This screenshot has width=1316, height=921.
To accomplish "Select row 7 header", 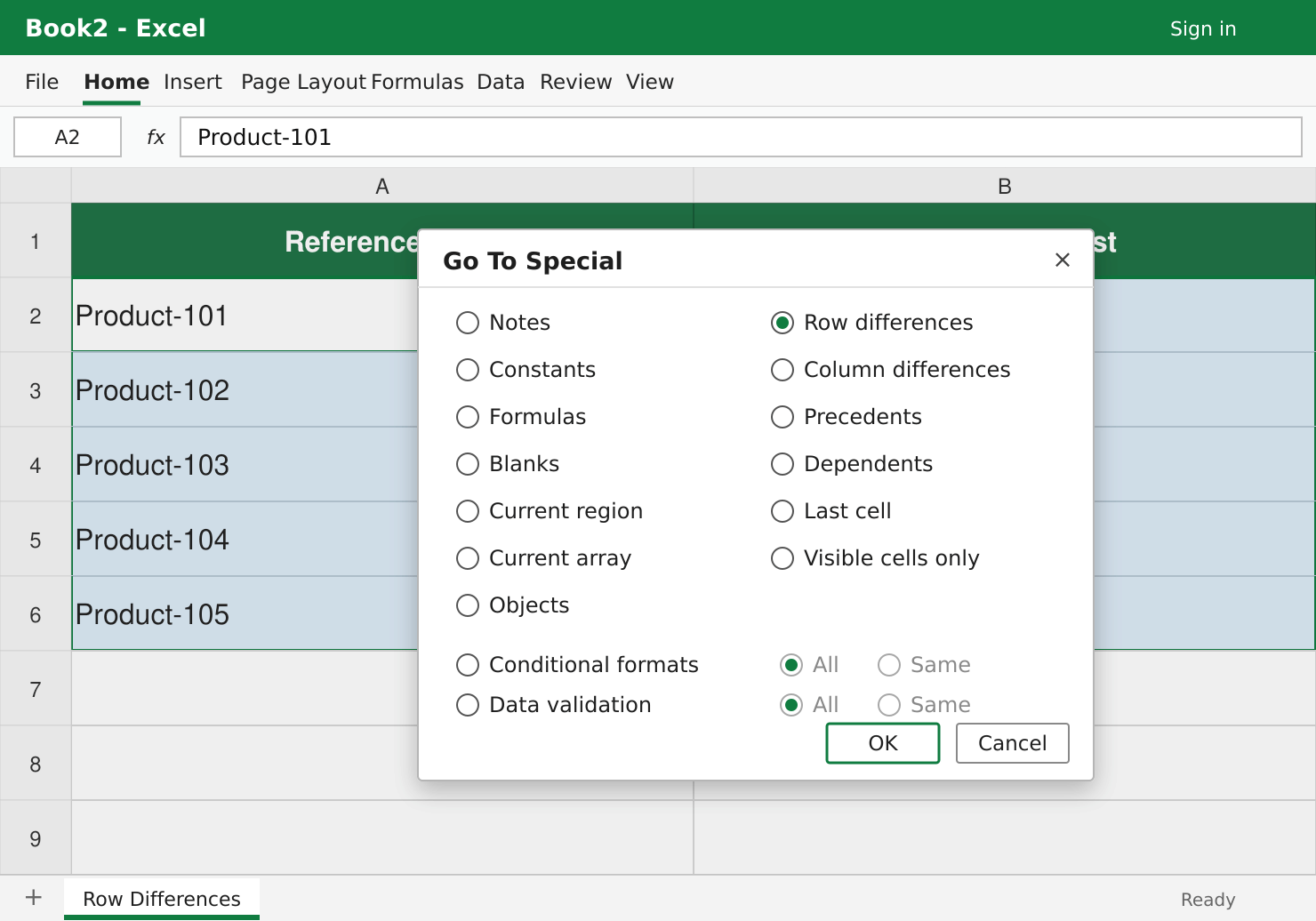I will coord(36,689).
